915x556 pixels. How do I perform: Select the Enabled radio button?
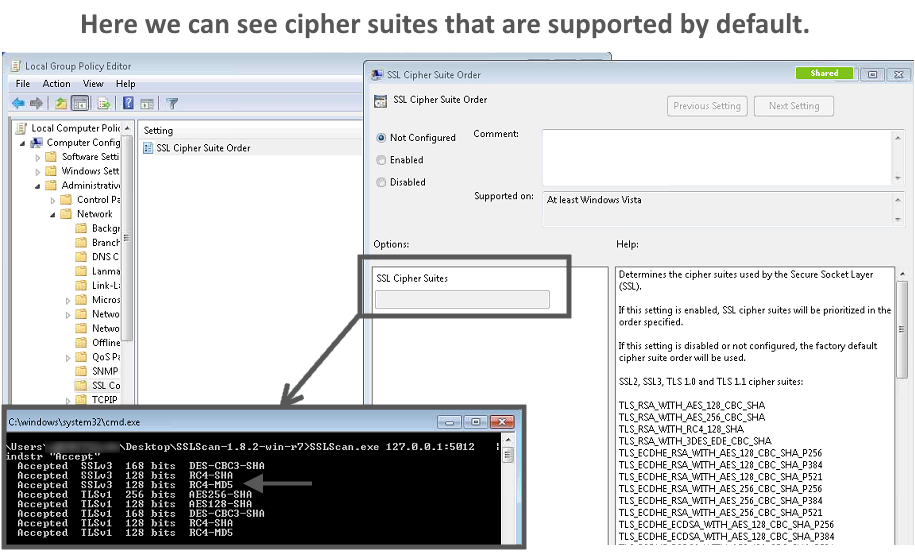[x=381, y=160]
